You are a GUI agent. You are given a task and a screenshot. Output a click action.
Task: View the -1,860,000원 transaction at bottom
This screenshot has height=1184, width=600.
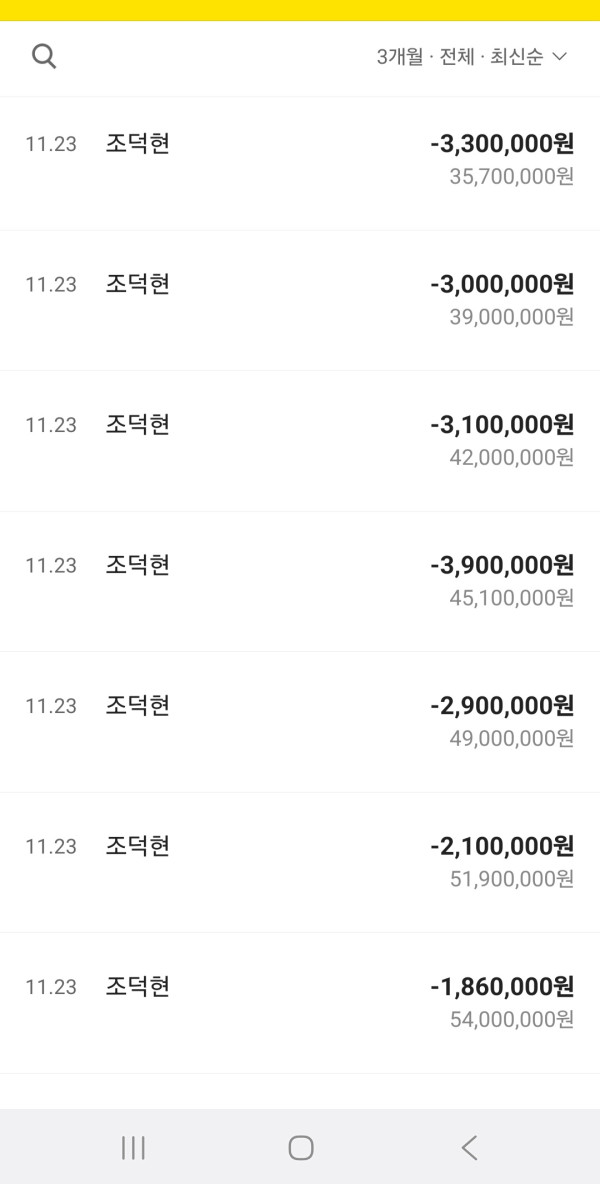click(x=300, y=1002)
